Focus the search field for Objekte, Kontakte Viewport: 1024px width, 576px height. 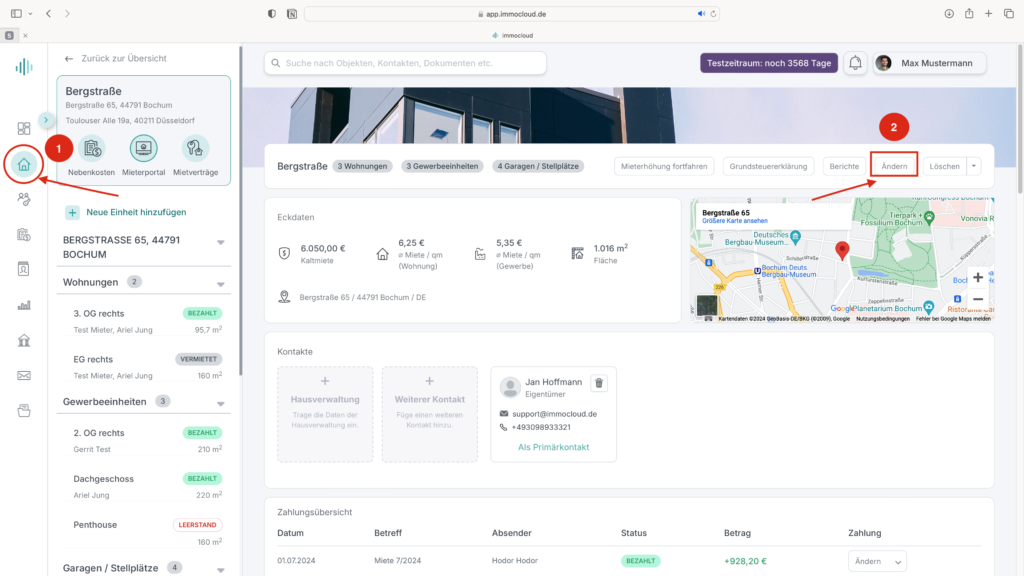coord(406,63)
